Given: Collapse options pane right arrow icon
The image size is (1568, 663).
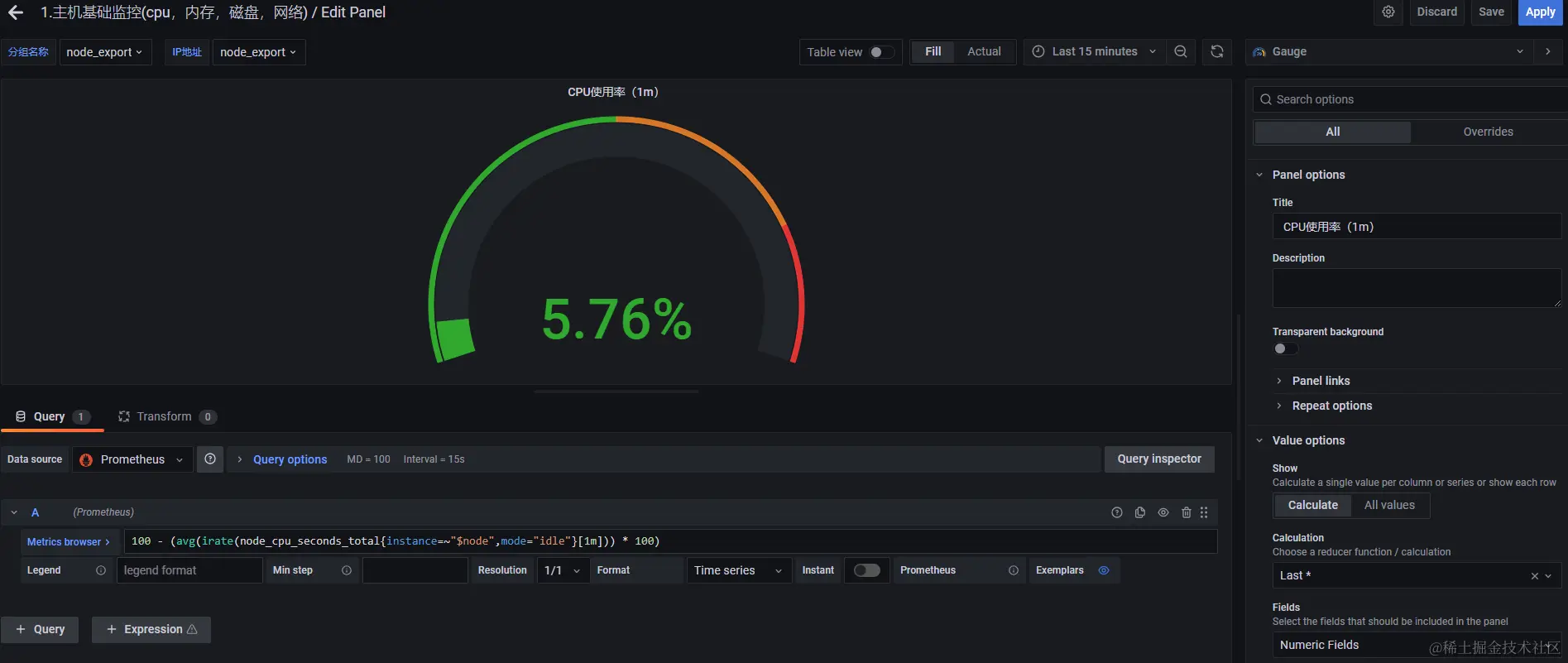Looking at the screenshot, I should point(1548,51).
